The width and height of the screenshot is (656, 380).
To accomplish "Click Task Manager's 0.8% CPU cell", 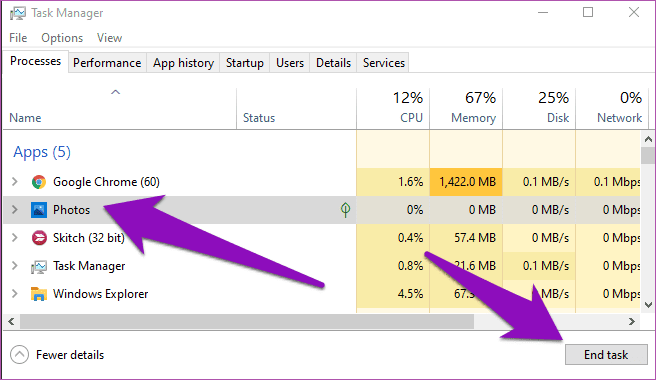I will pyautogui.click(x=393, y=266).
